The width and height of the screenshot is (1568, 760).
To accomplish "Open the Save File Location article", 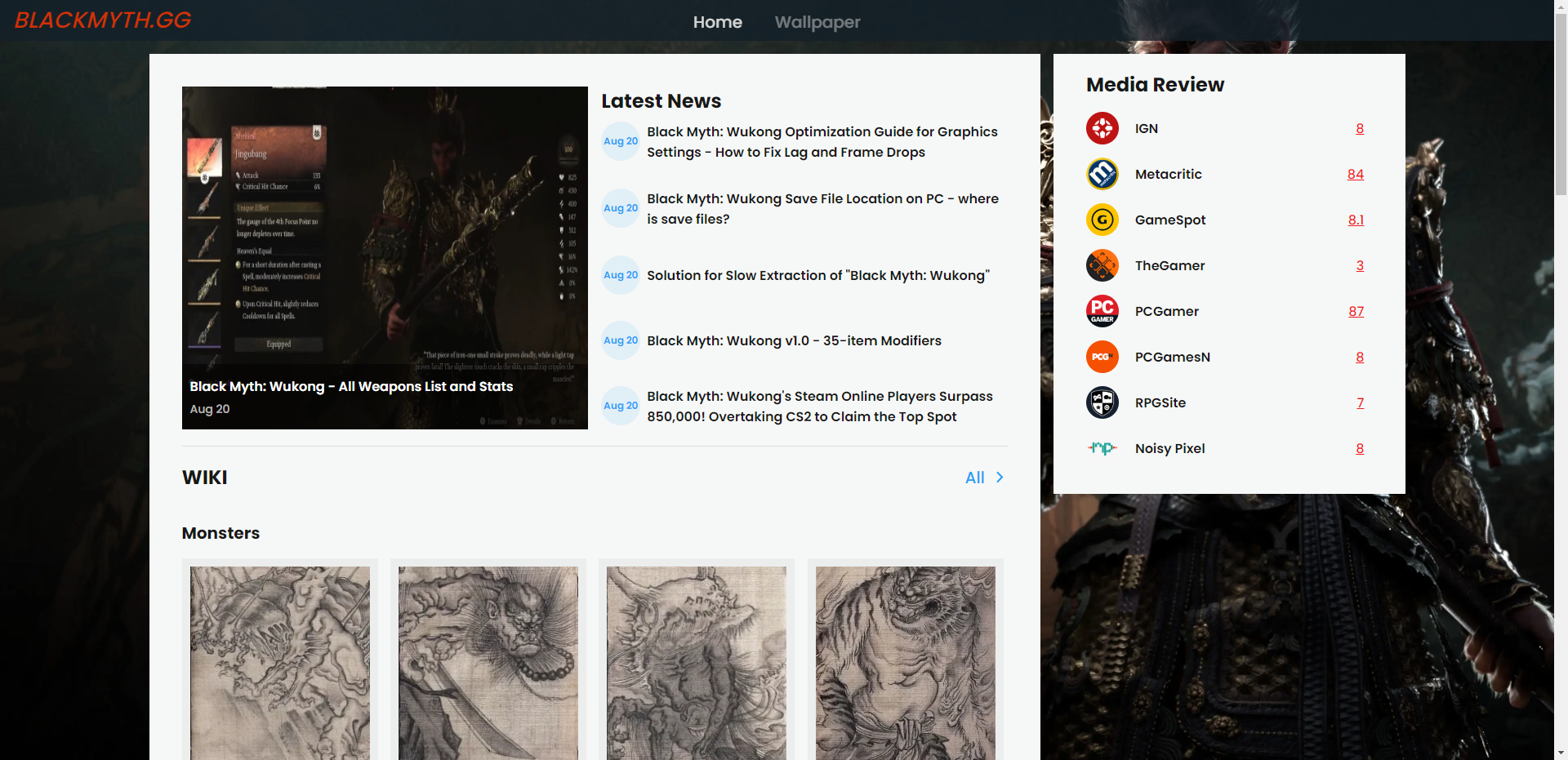I will 822,209.
